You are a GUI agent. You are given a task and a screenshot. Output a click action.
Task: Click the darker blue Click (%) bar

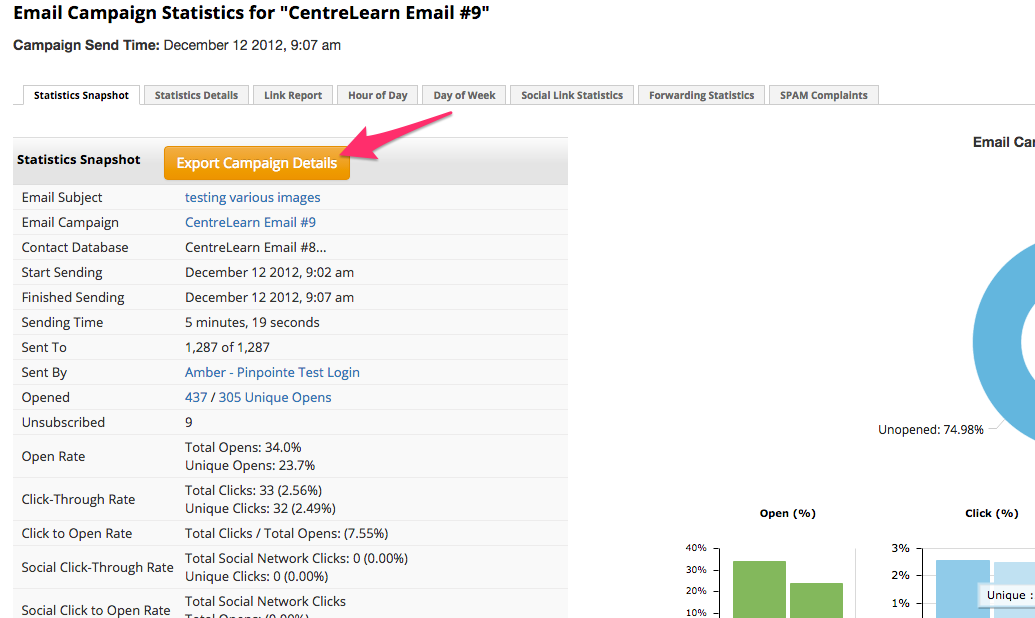tap(962, 589)
